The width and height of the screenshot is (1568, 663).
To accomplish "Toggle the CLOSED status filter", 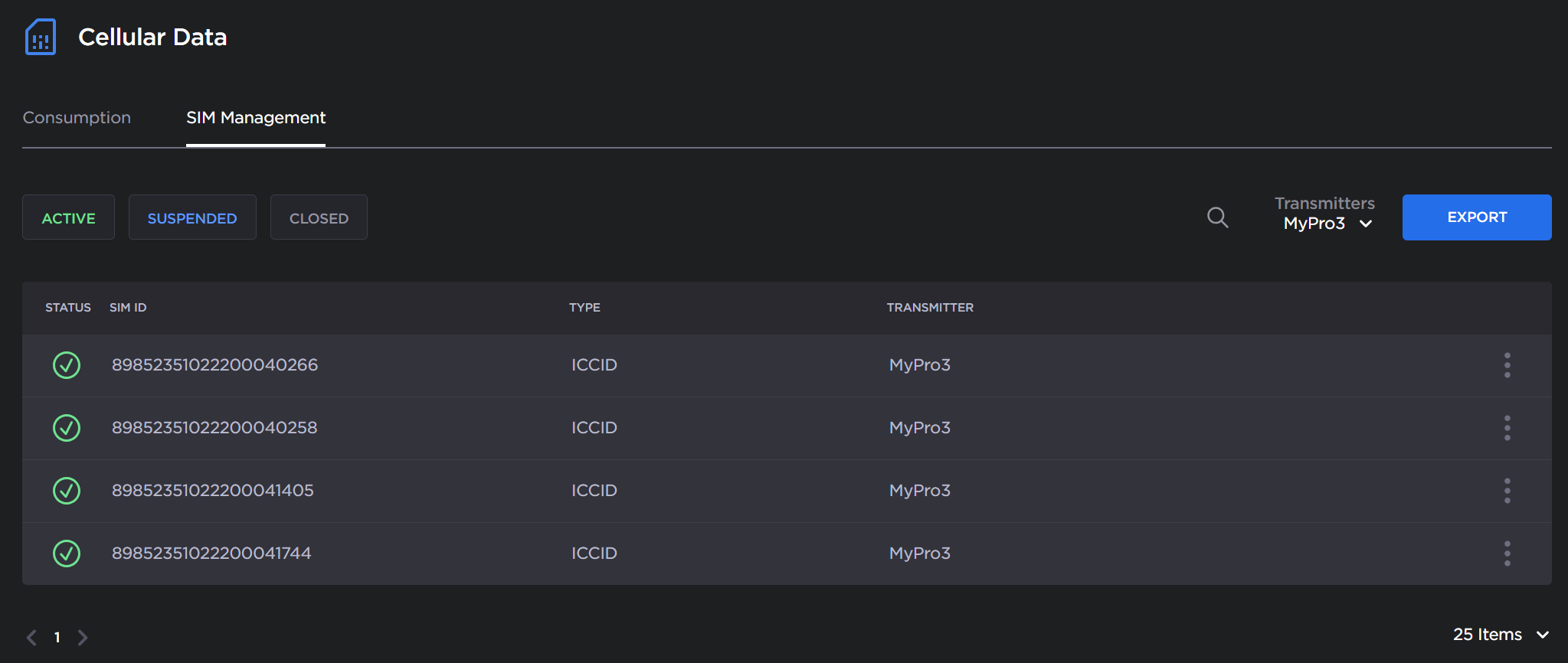I will (319, 217).
